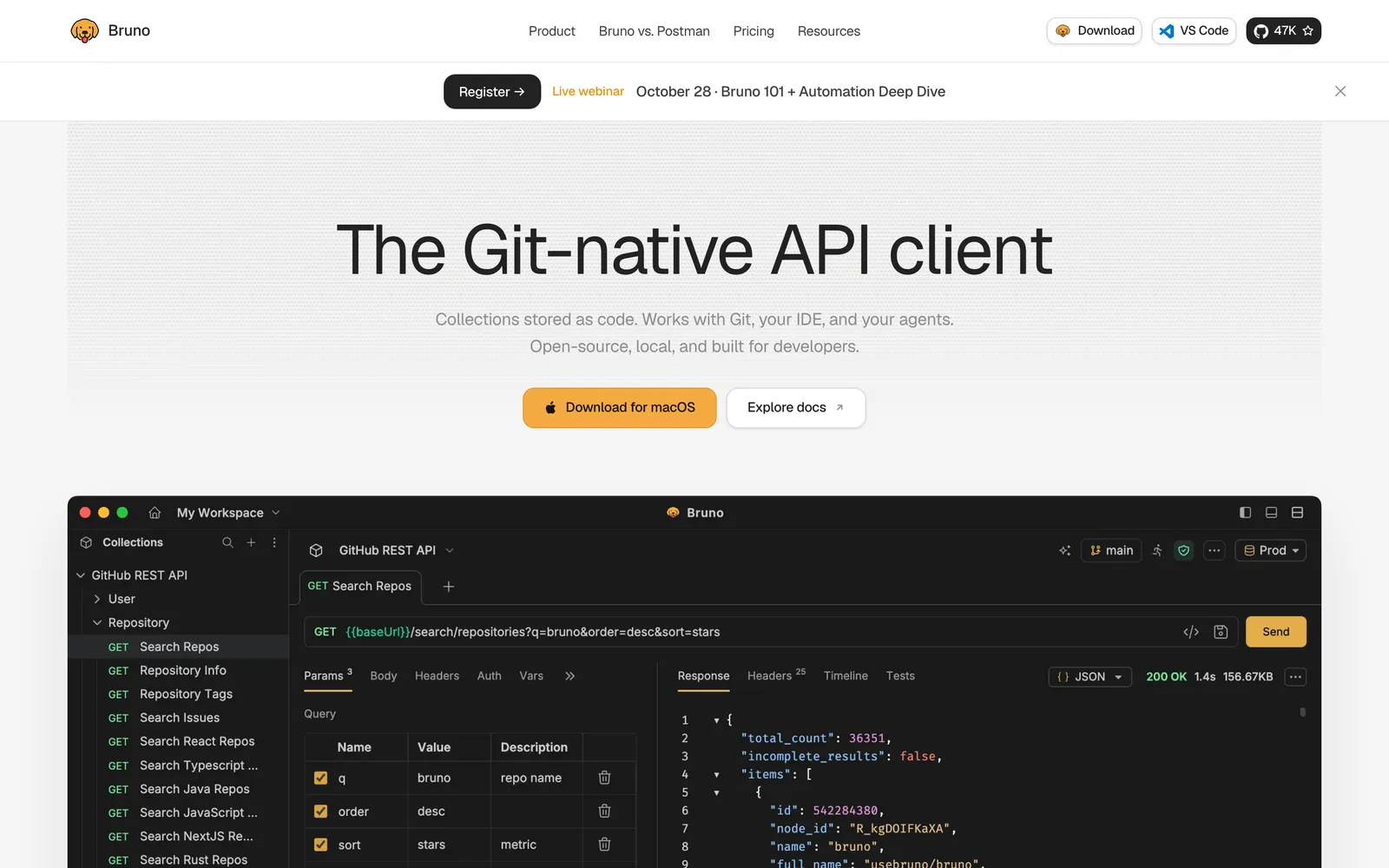Open the response Timeline tab
This screenshot has width=1389, height=868.
pyautogui.click(x=846, y=676)
